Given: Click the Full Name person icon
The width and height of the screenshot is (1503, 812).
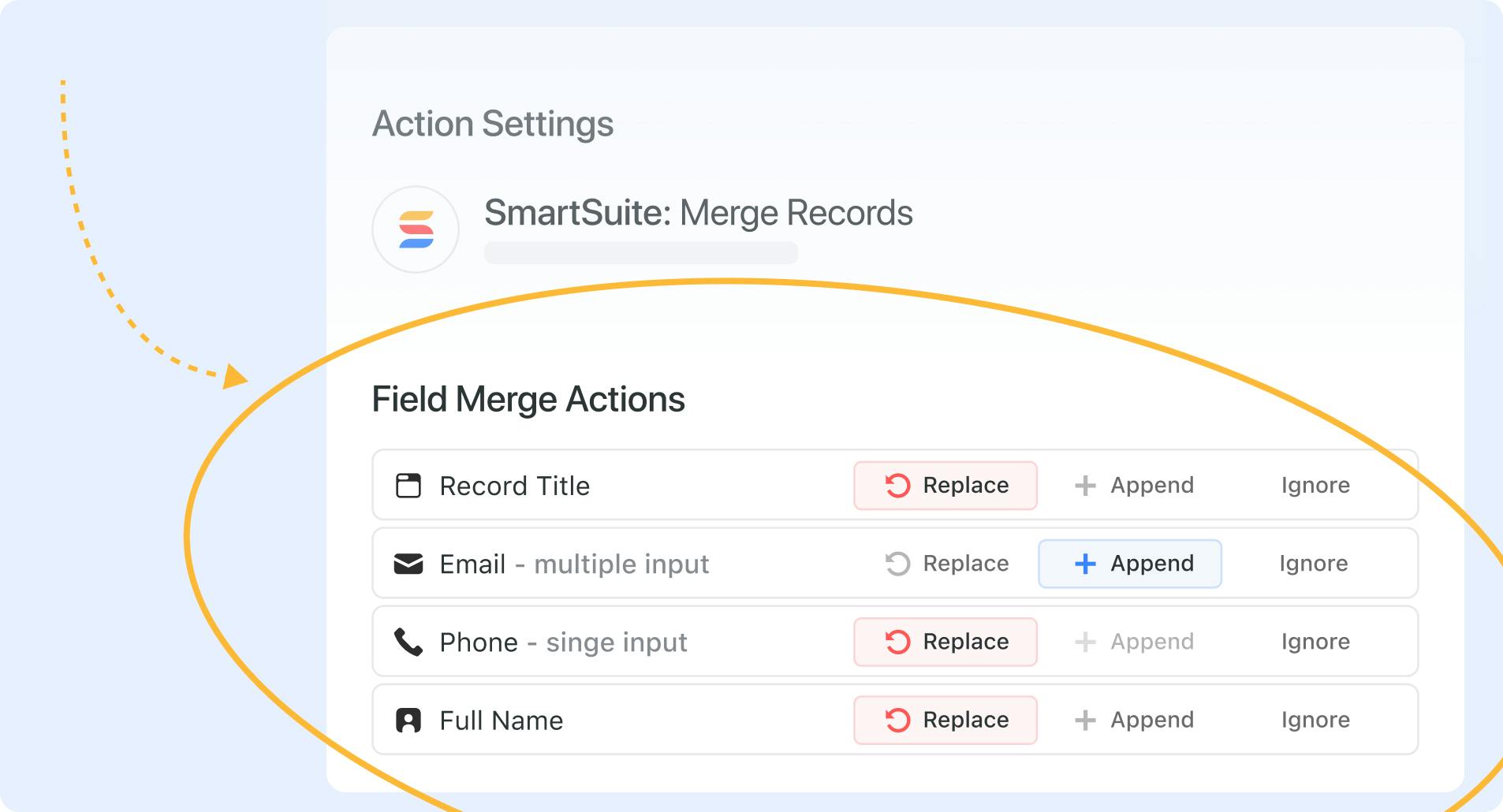Looking at the screenshot, I should [x=408, y=720].
